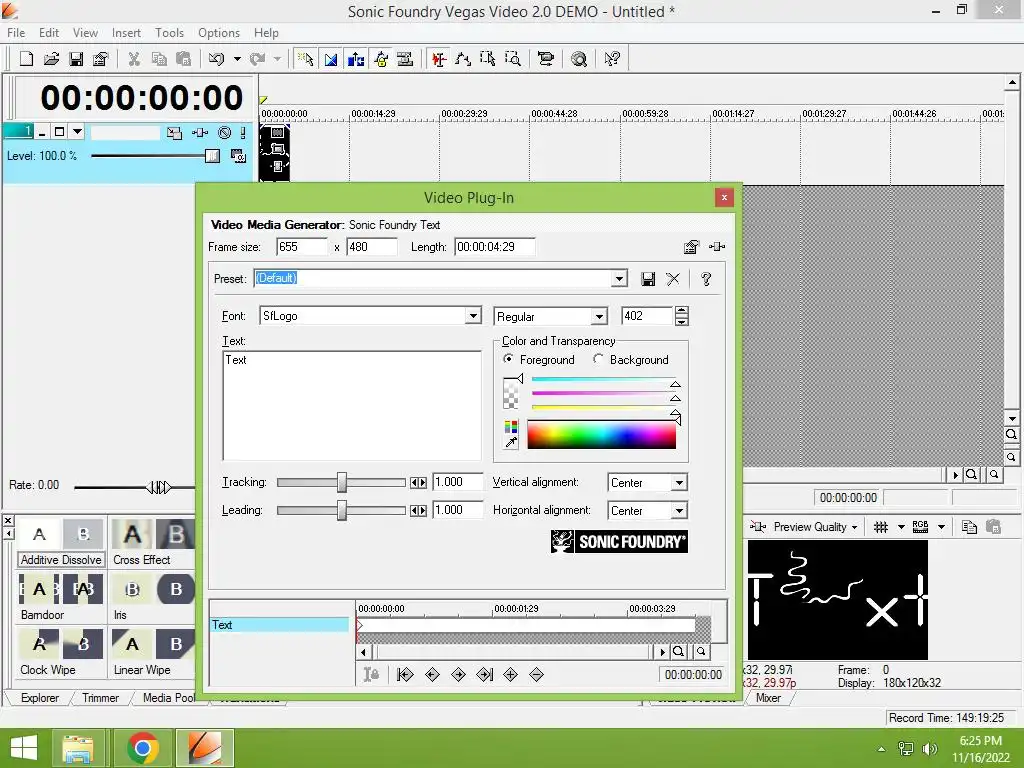The width and height of the screenshot is (1024, 768).
Task: Select the Foreground radio button
Action: point(509,359)
